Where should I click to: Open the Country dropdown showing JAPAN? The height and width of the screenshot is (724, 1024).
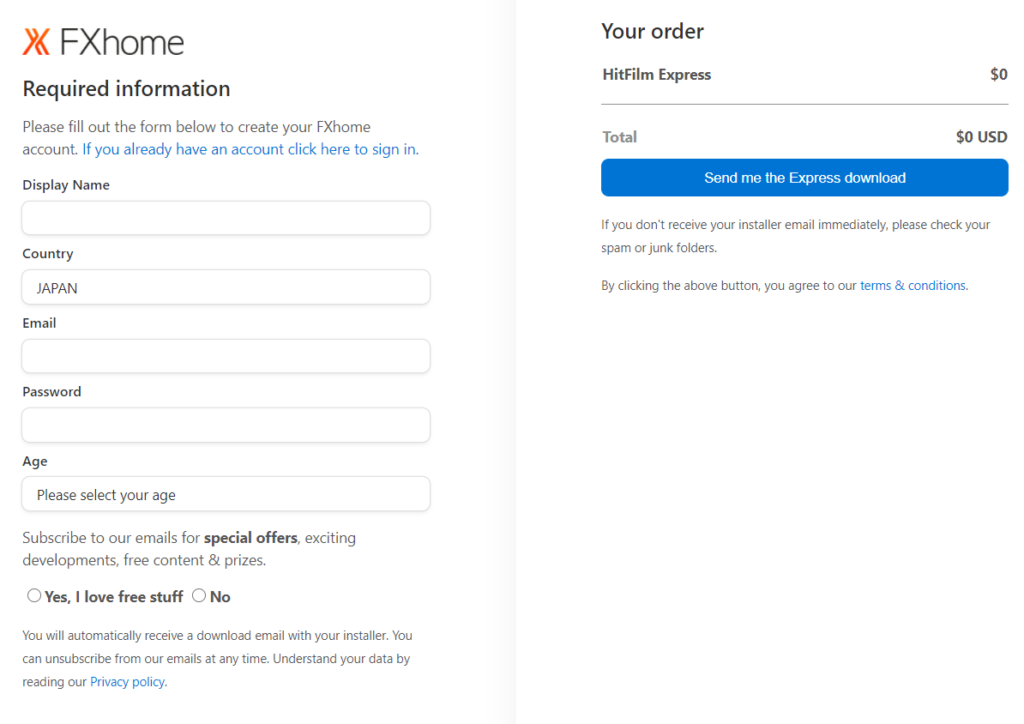[x=226, y=287]
